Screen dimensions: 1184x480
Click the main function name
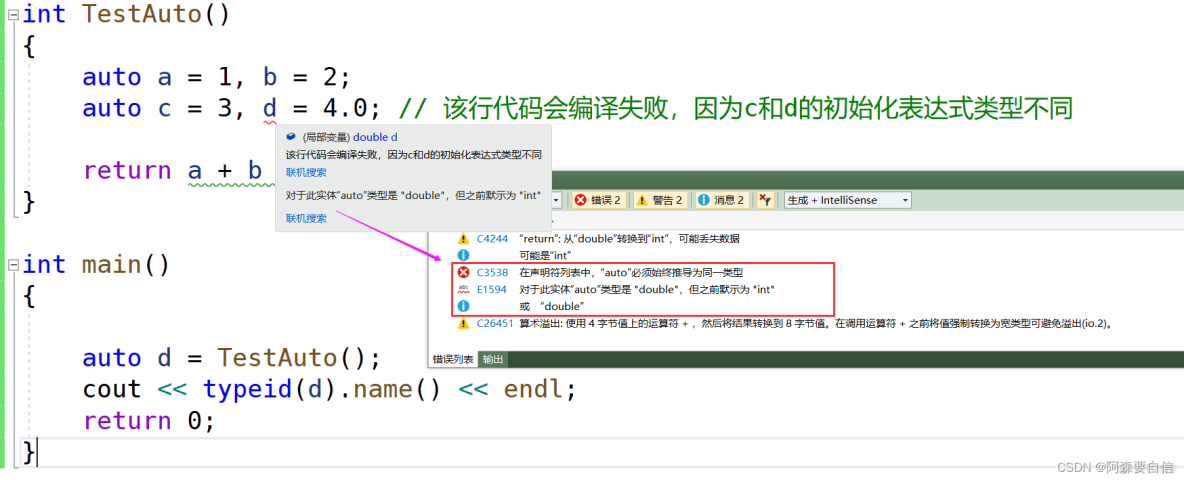pos(111,265)
